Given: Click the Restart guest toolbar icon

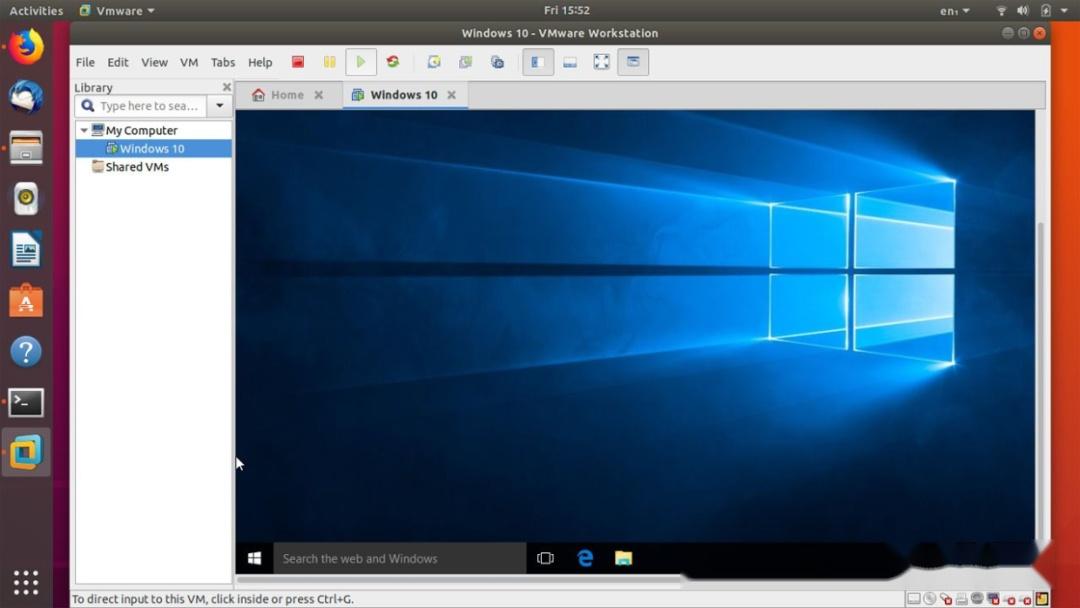Looking at the screenshot, I should click(393, 62).
